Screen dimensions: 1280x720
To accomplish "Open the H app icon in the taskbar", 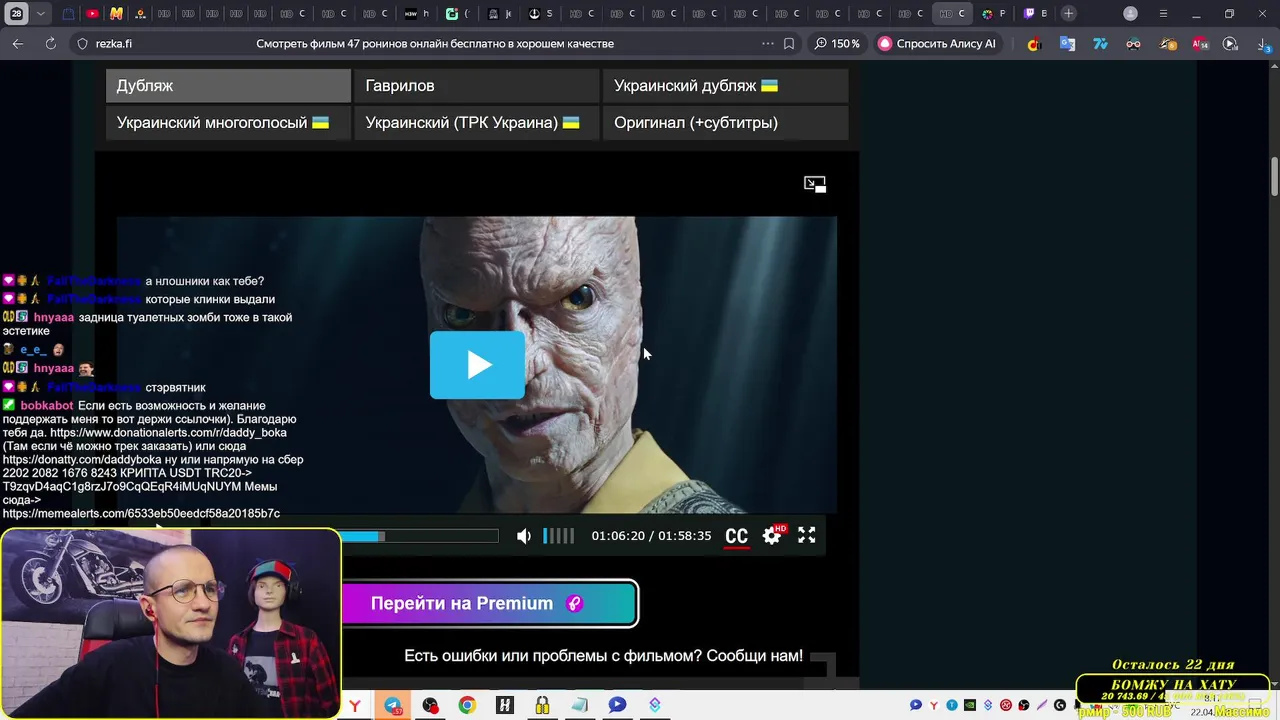I will (x=505, y=705).
